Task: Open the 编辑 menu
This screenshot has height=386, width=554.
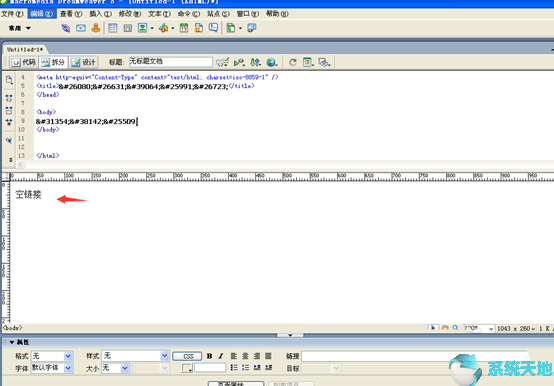Action: pyautogui.click(x=42, y=13)
